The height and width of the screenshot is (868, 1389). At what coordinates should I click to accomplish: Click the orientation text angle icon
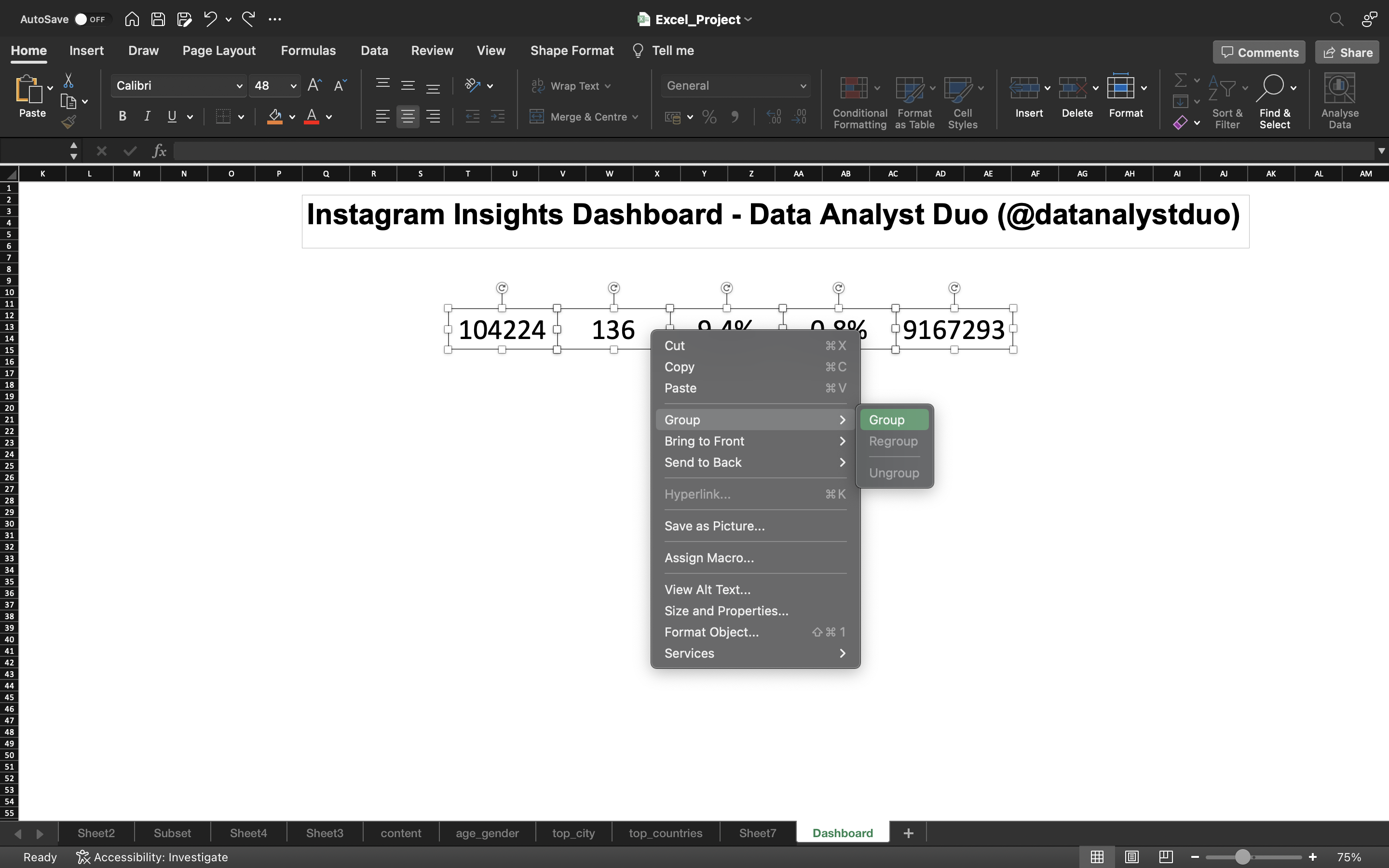pyautogui.click(x=472, y=85)
